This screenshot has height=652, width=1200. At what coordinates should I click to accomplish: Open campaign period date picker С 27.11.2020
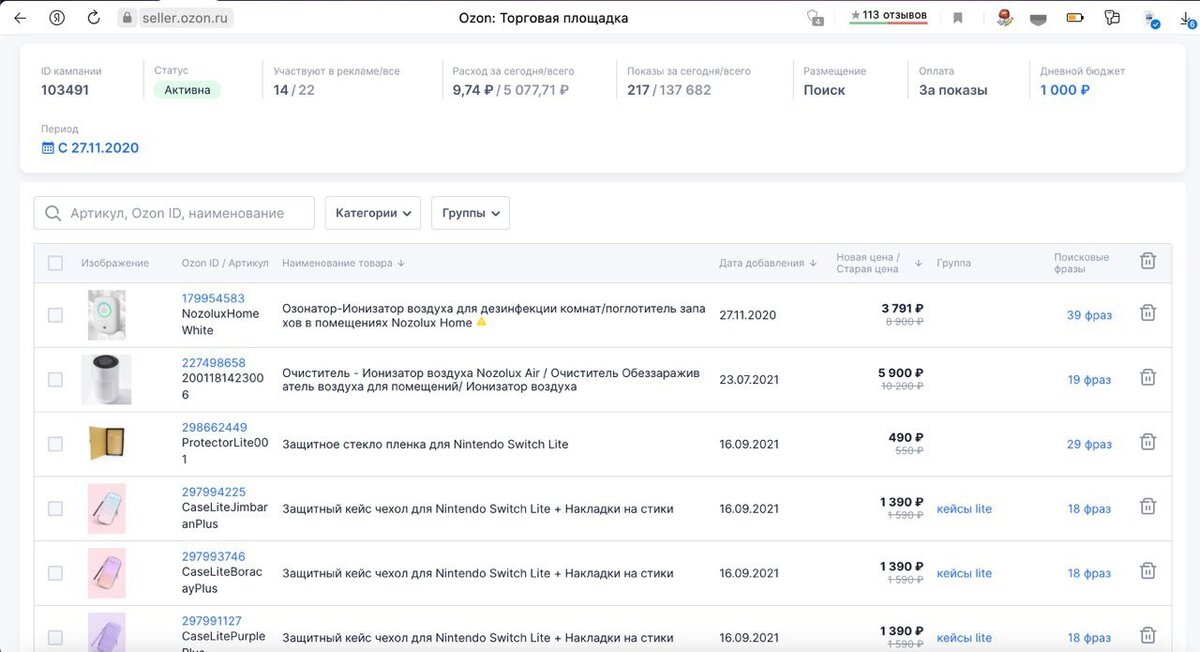click(90, 148)
